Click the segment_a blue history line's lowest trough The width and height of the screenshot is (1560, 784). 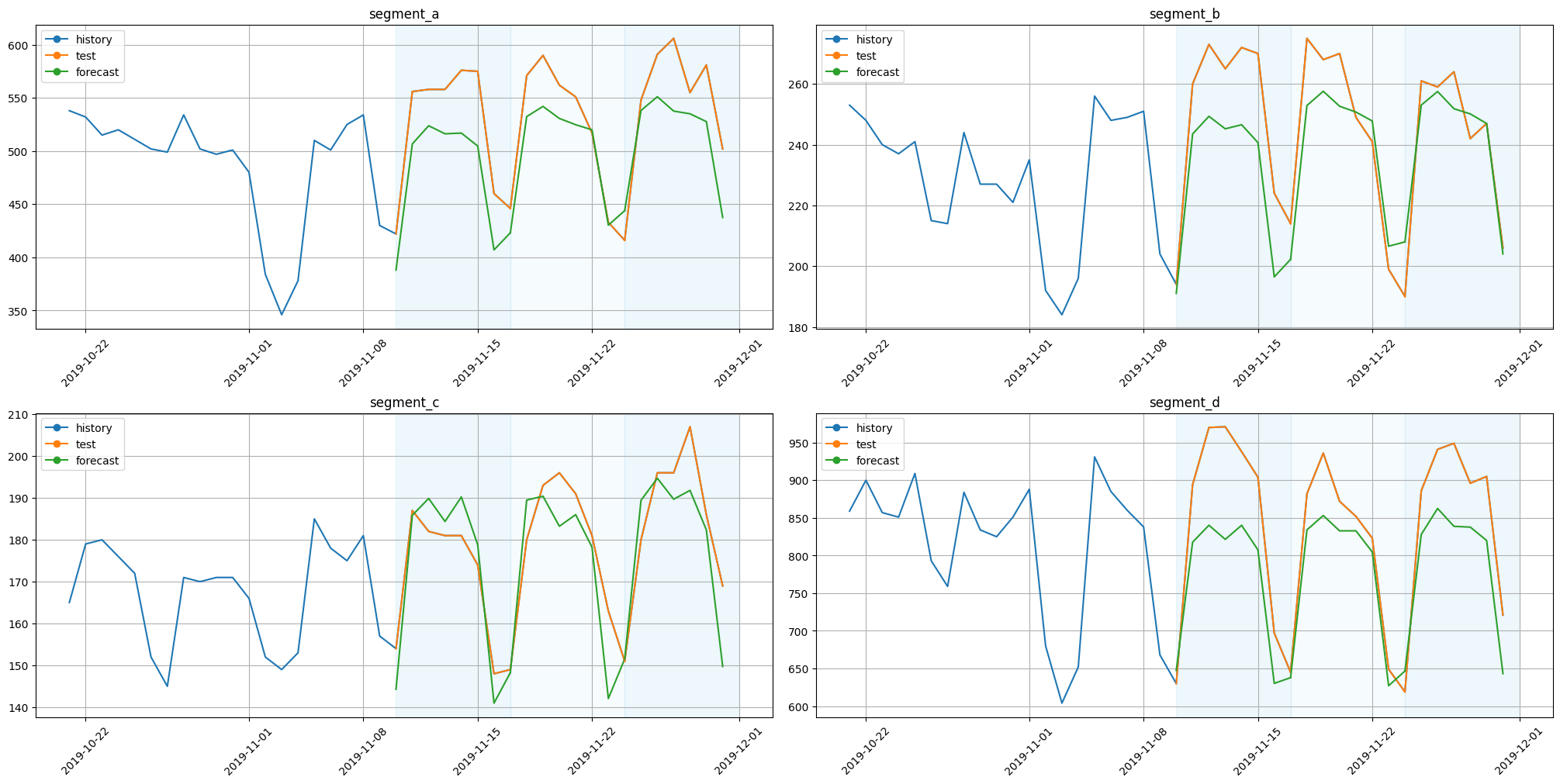pos(282,314)
